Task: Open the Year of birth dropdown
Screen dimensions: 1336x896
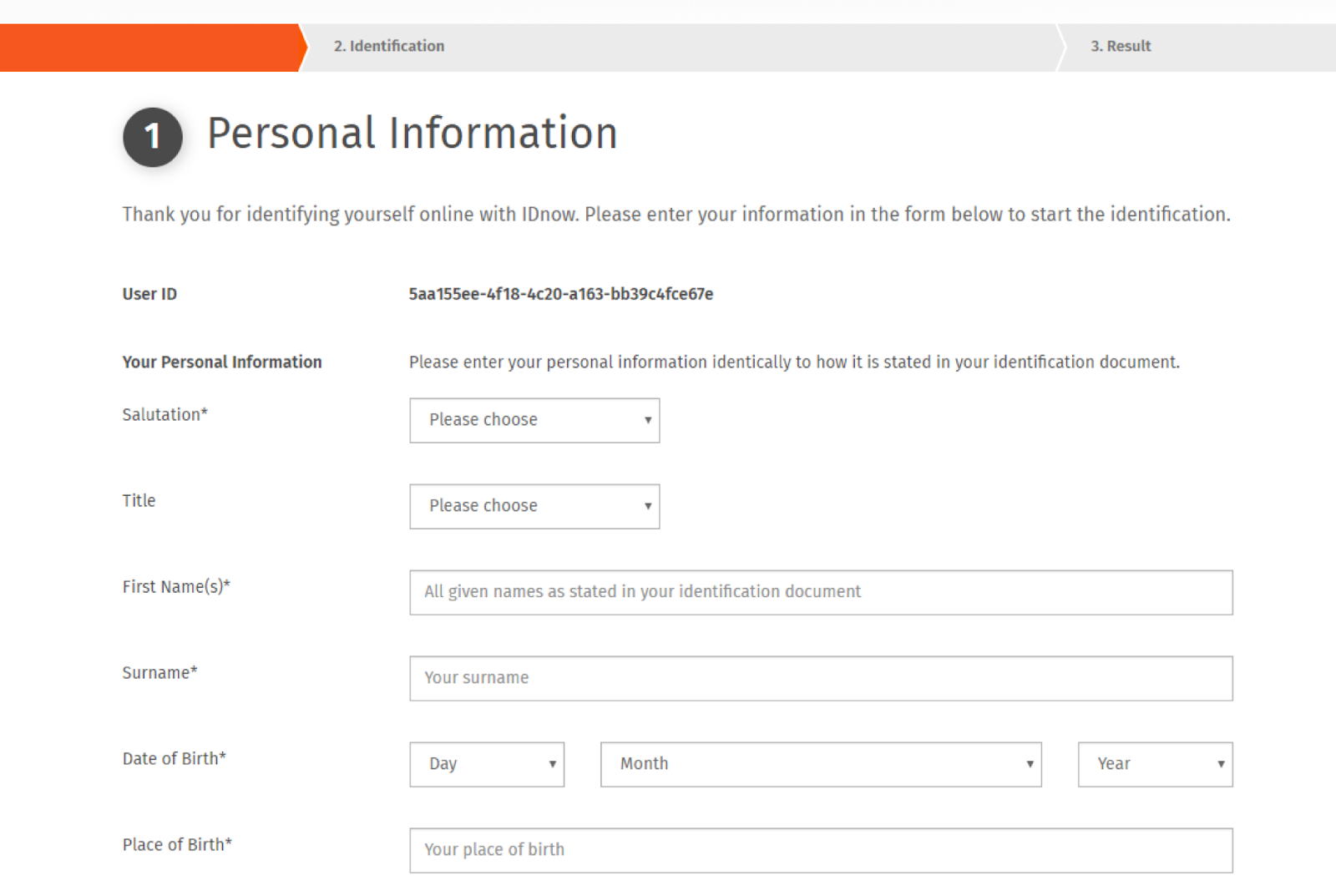Action: [x=1155, y=764]
